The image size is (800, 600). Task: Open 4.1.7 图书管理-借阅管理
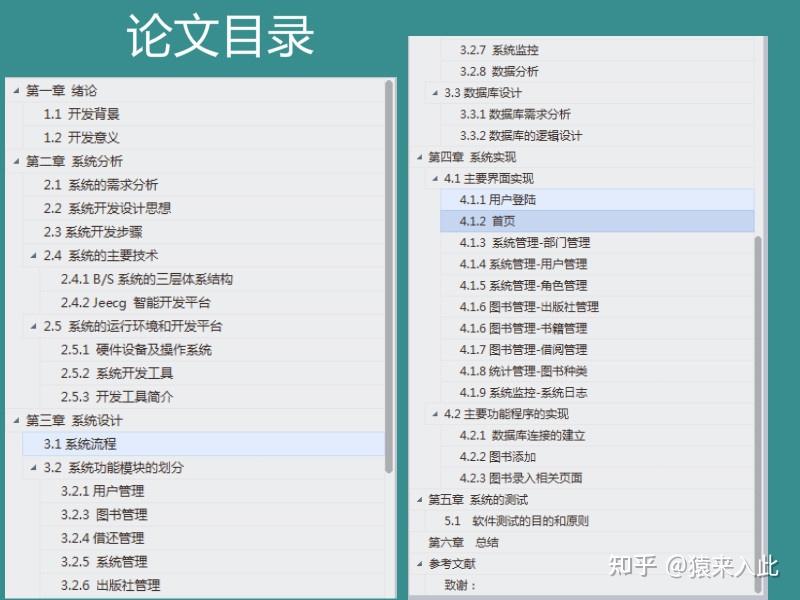[x=523, y=349]
